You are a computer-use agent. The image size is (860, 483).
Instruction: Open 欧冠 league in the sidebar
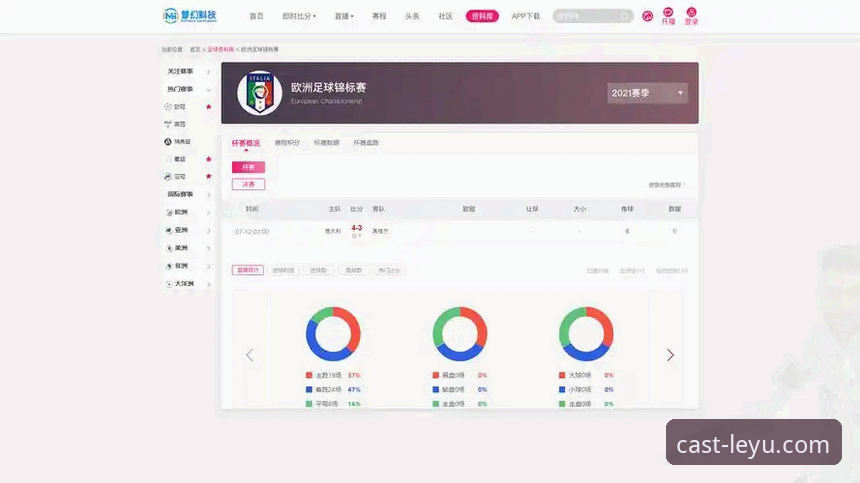click(x=180, y=106)
